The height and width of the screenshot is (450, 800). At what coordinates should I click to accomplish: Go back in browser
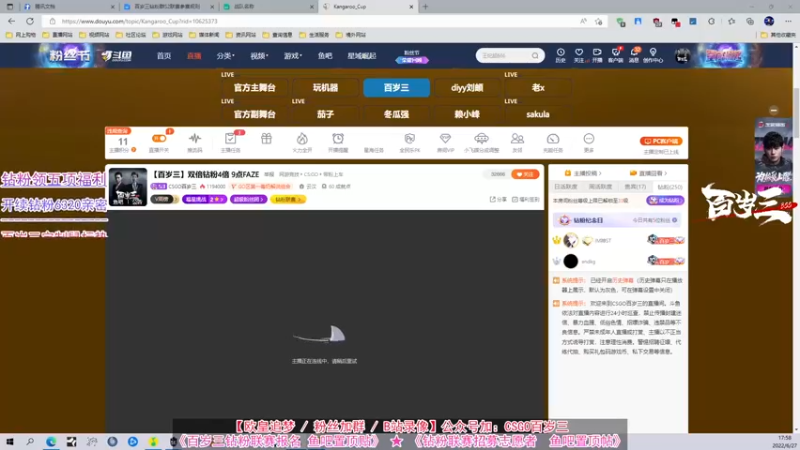(11, 21)
